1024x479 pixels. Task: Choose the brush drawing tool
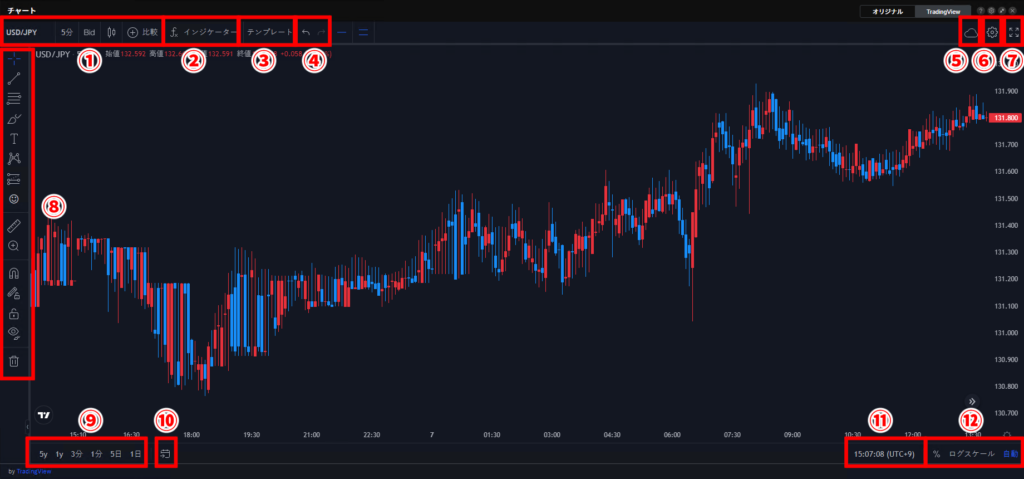coord(15,118)
